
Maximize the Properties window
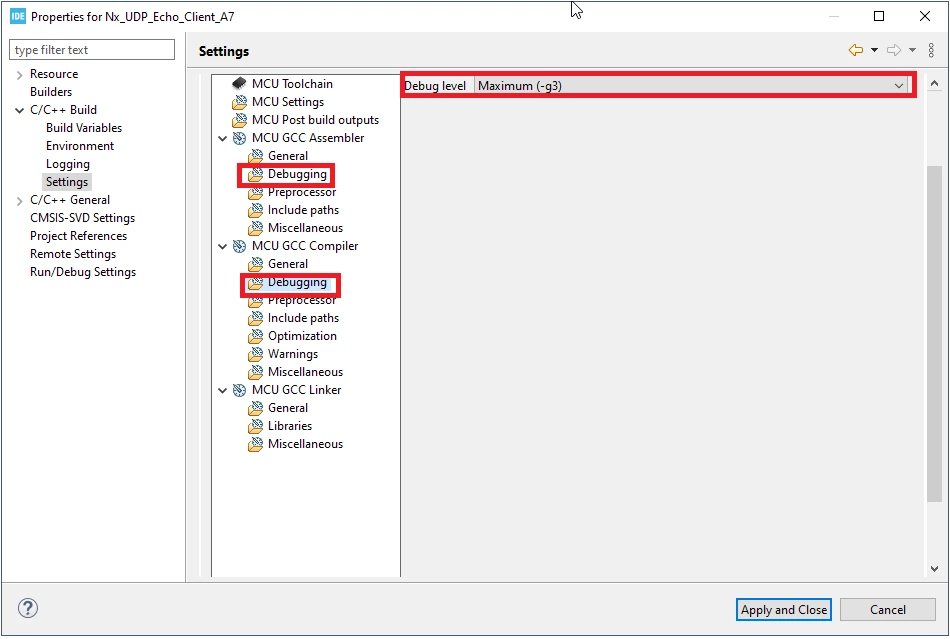(879, 16)
